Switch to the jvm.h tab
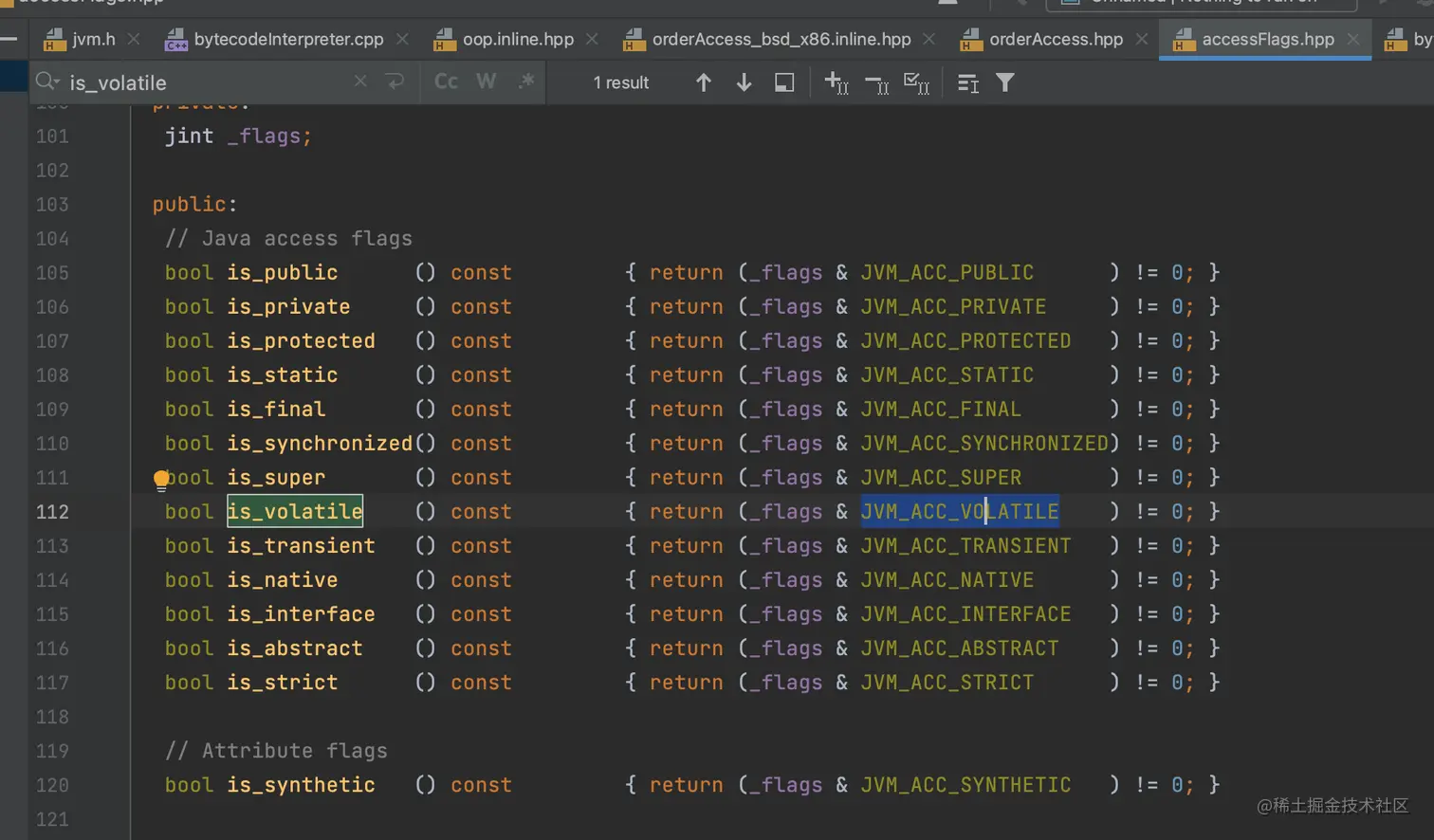The image size is (1434, 840). tap(93, 39)
